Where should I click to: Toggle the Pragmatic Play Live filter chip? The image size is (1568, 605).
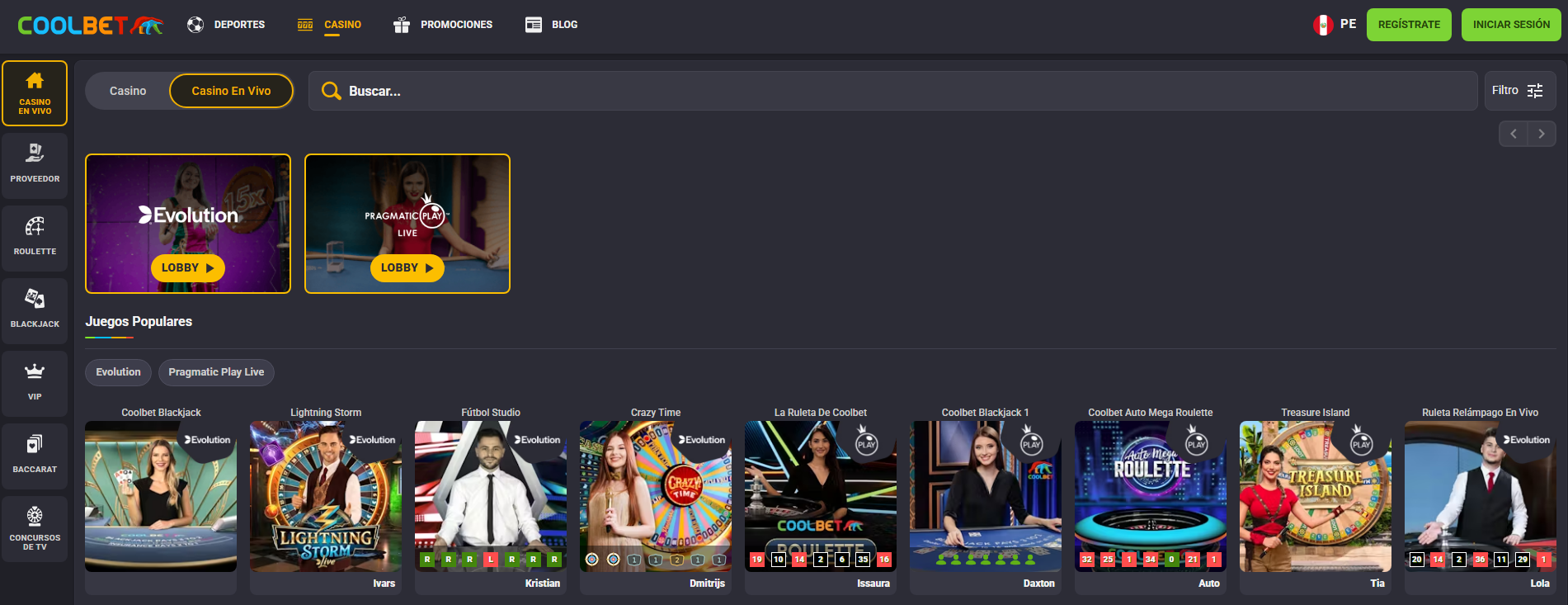coord(216,372)
